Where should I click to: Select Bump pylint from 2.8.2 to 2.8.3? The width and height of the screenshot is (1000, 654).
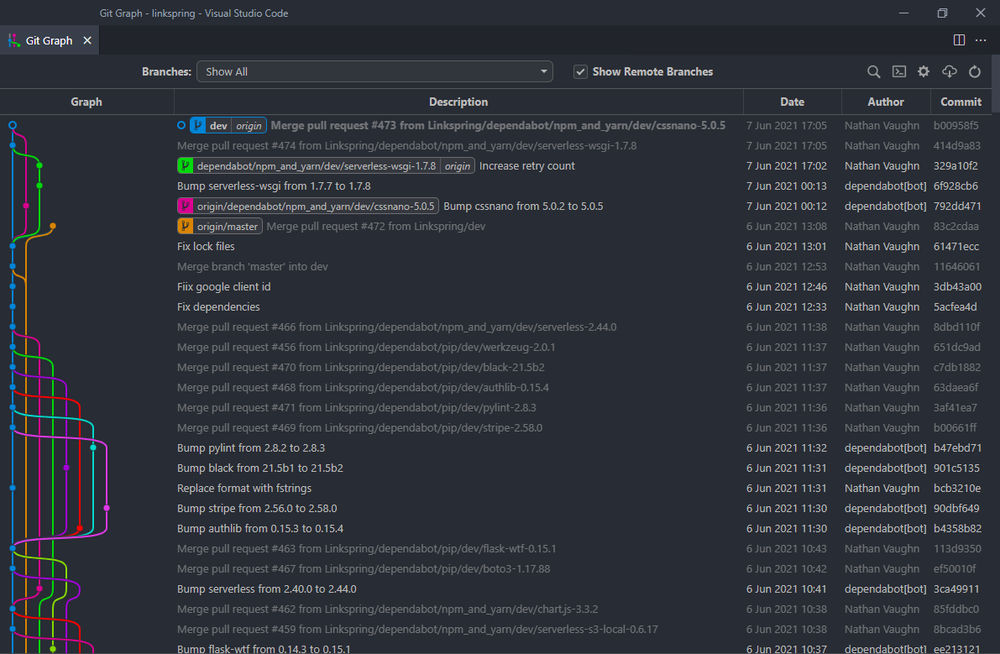click(x=251, y=448)
